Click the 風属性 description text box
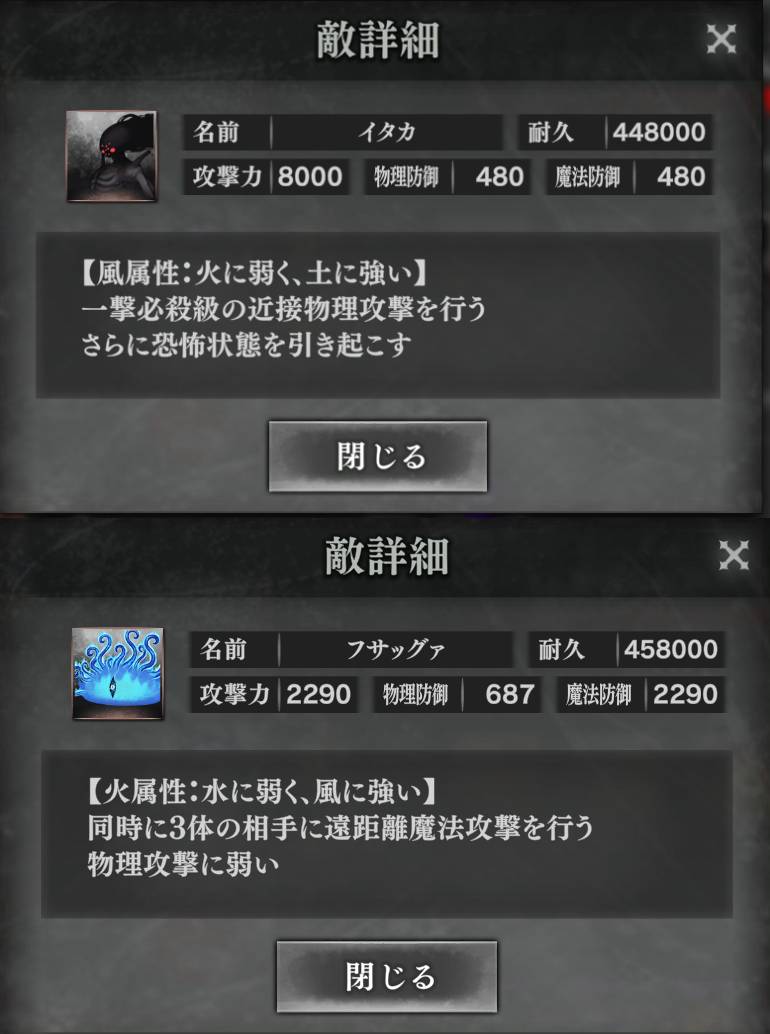The height and width of the screenshot is (1034, 770). [378, 315]
